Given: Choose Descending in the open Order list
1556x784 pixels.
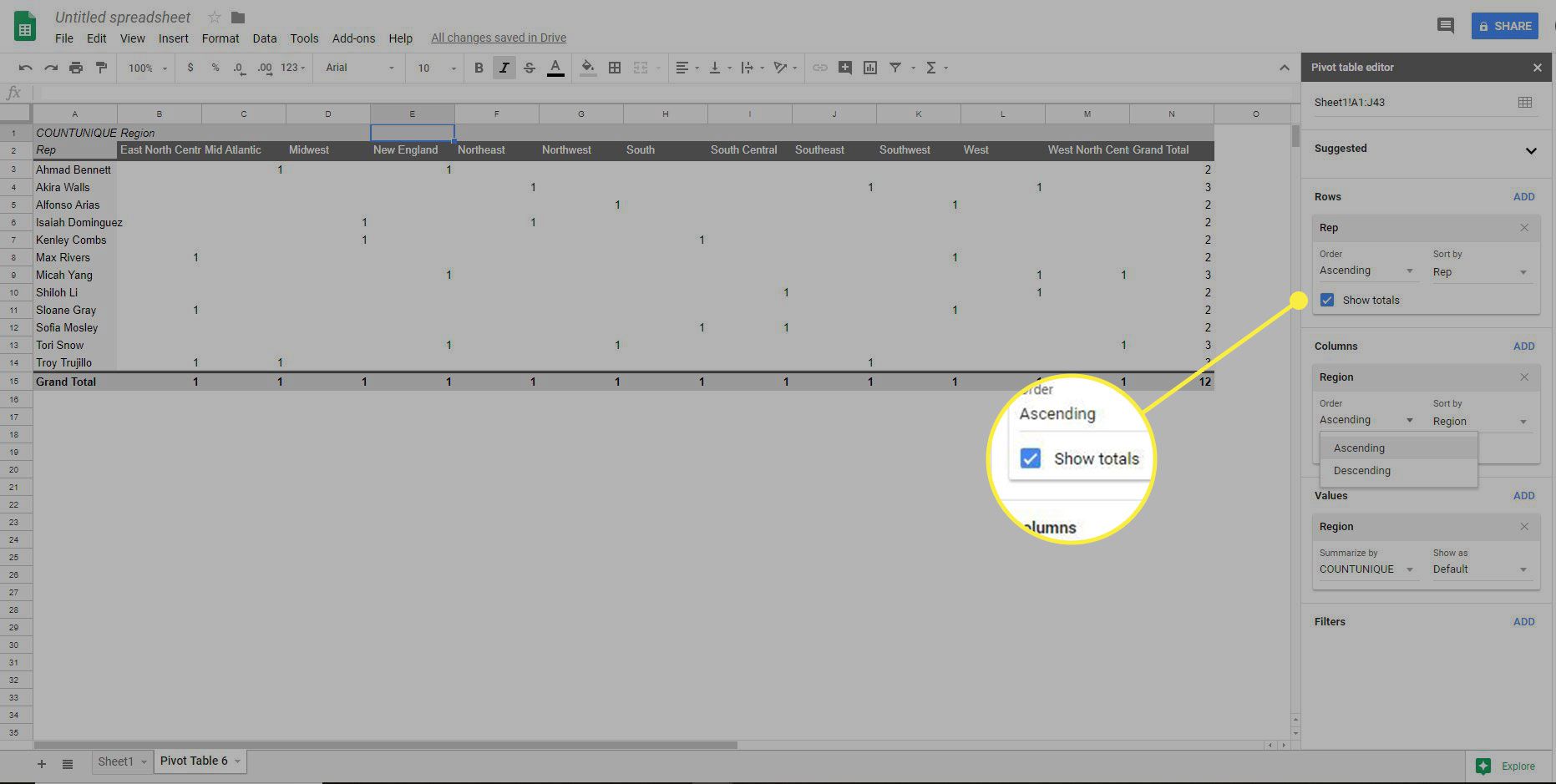Looking at the screenshot, I should pyautogui.click(x=1398, y=471).
